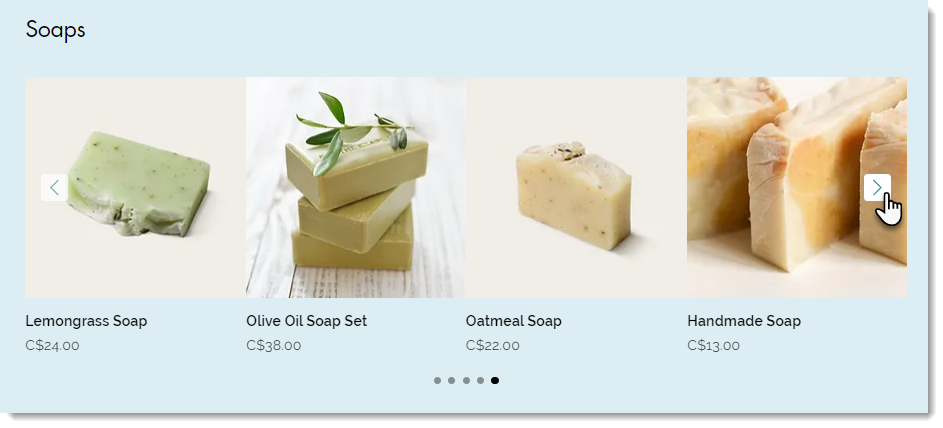Select the second pagination dot
The image size is (943, 428).
(452, 381)
